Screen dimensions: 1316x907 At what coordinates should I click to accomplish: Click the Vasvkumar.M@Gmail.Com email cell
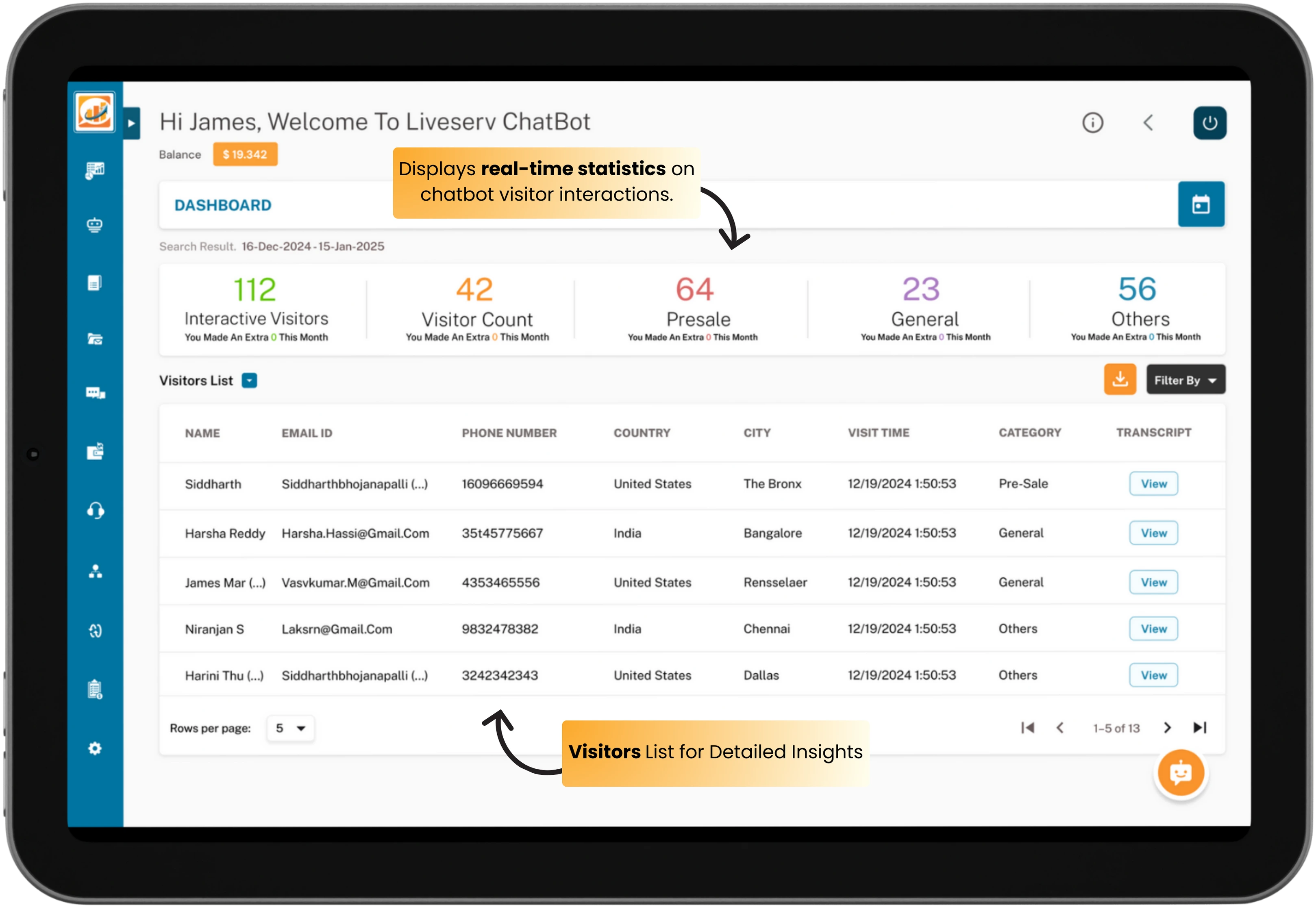point(356,583)
